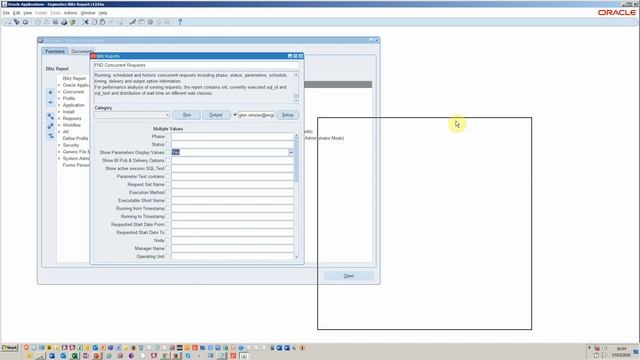This screenshot has width=640, height=360.
Task: Click the Print toolbar icon
Action: [64, 22]
